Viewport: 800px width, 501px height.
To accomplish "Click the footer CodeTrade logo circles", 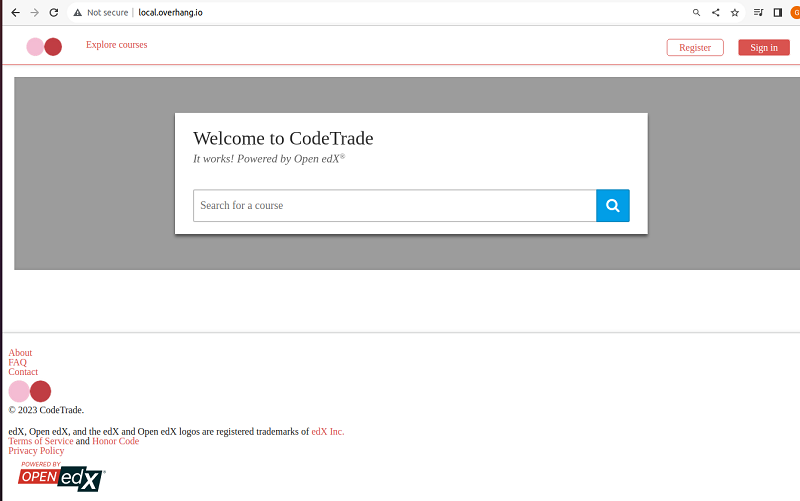I will (30, 391).
